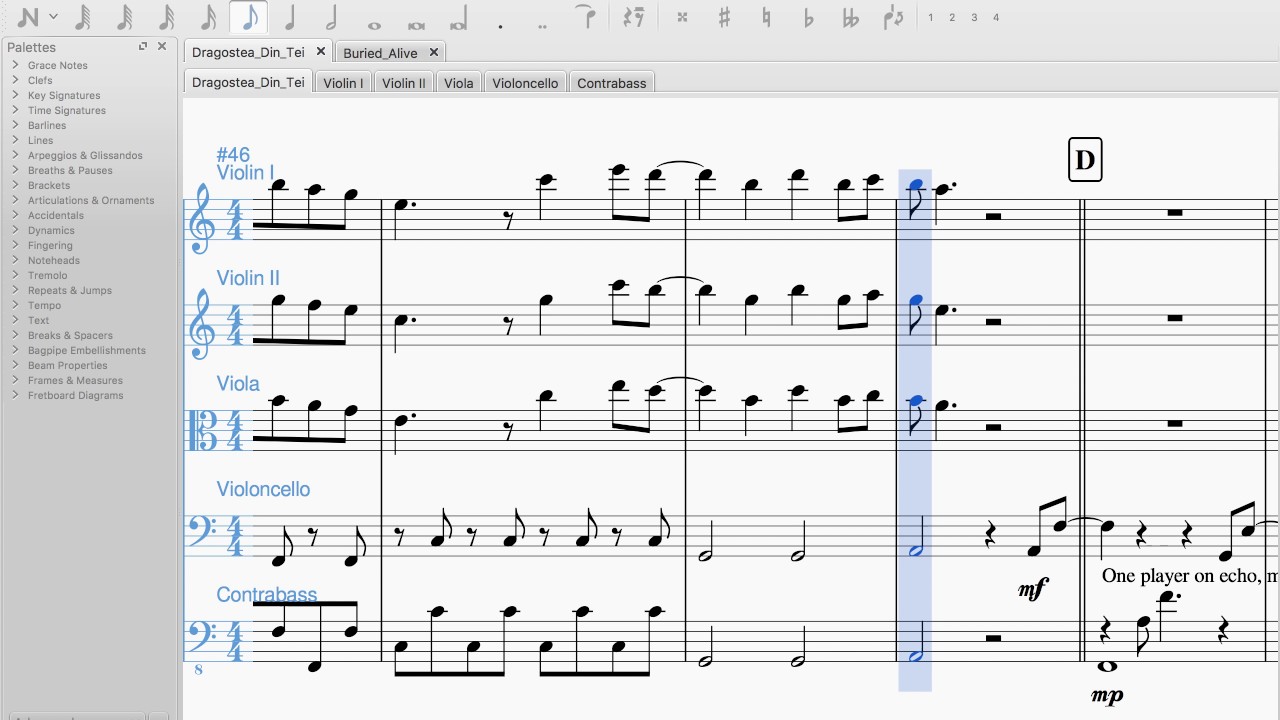Select 'One player on echo' staff text
Screen dimensions: 1280x720
1191,575
